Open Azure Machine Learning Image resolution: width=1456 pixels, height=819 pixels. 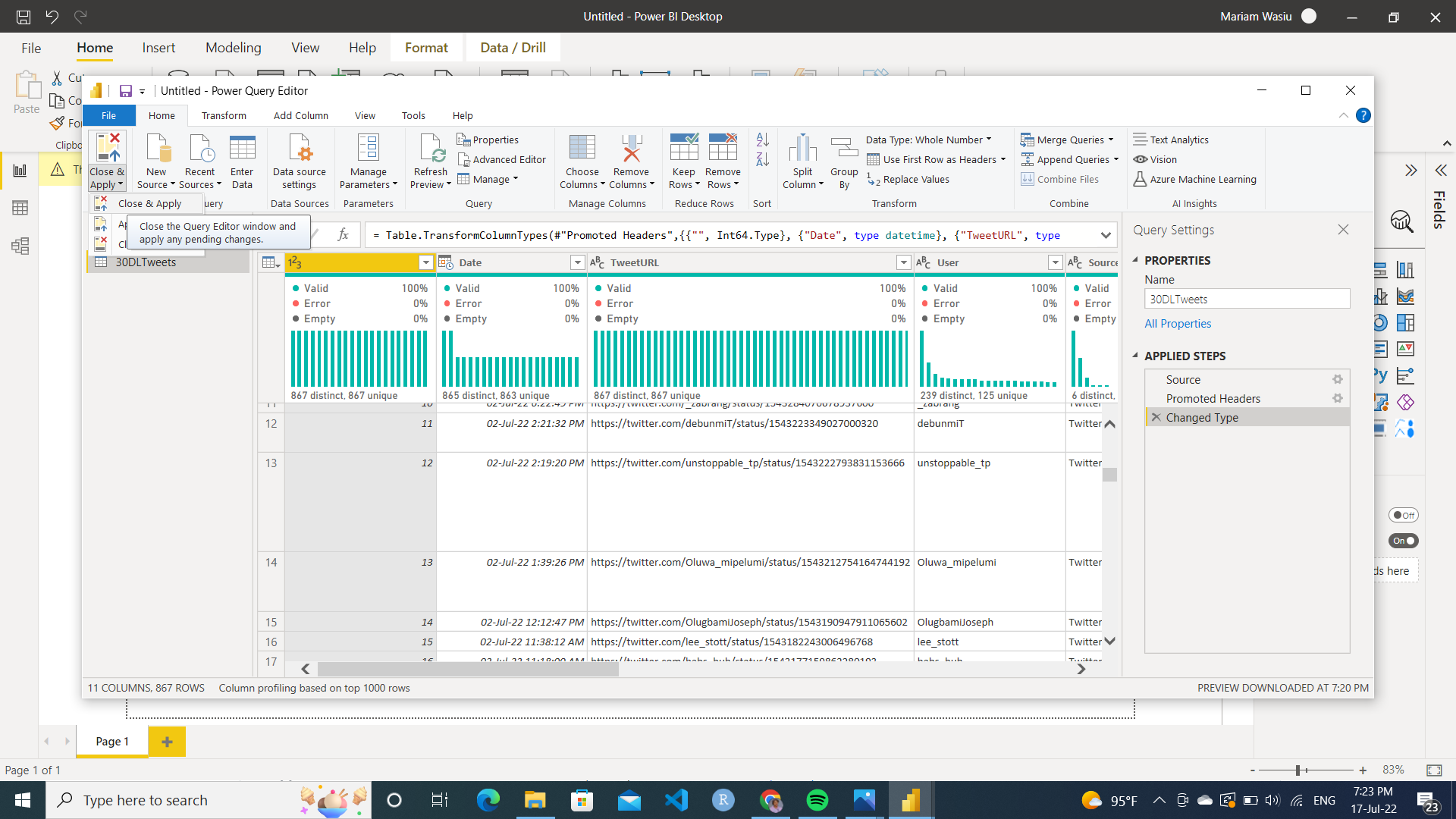[1195, 179]
